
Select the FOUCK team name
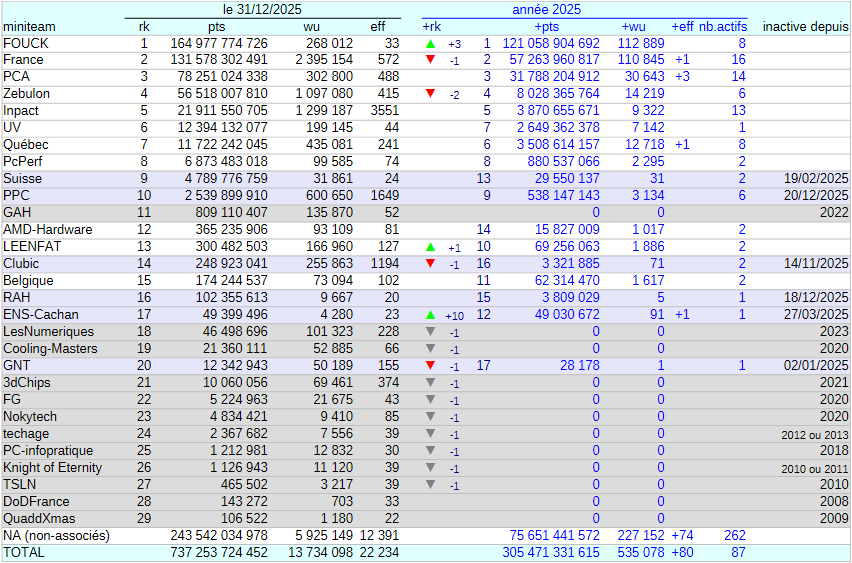pos(26,43)
